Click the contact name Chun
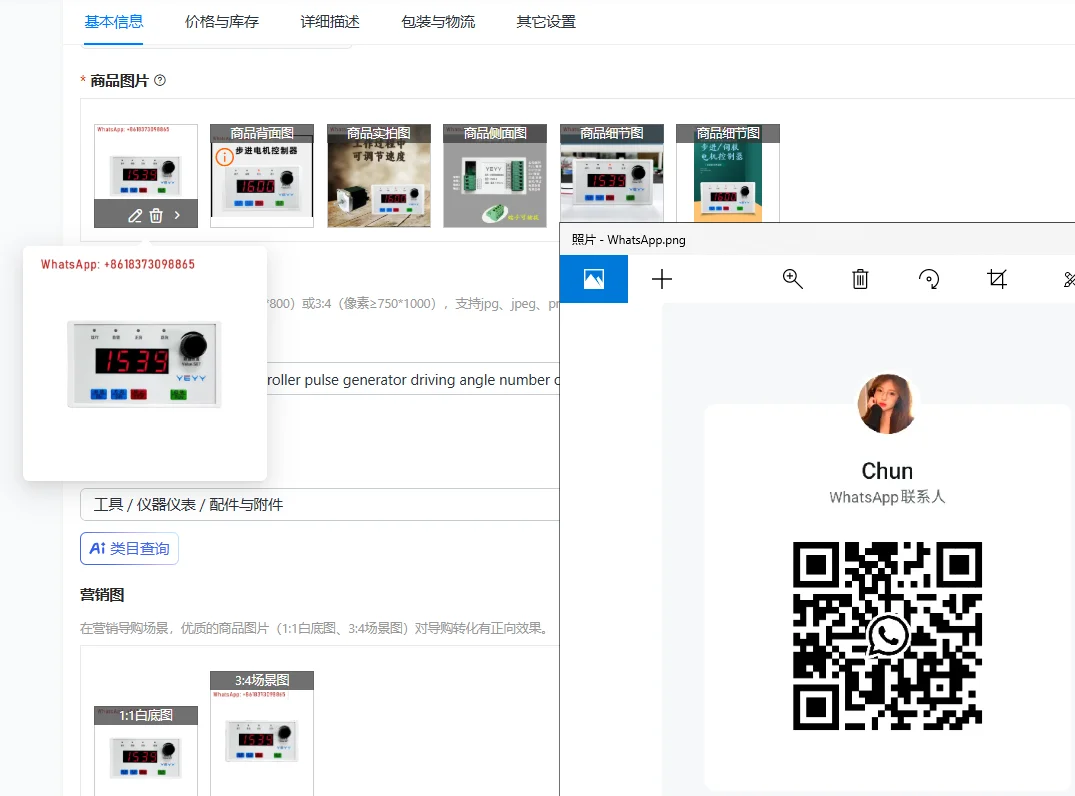1075x796 pixels. (x=887, y=471)
